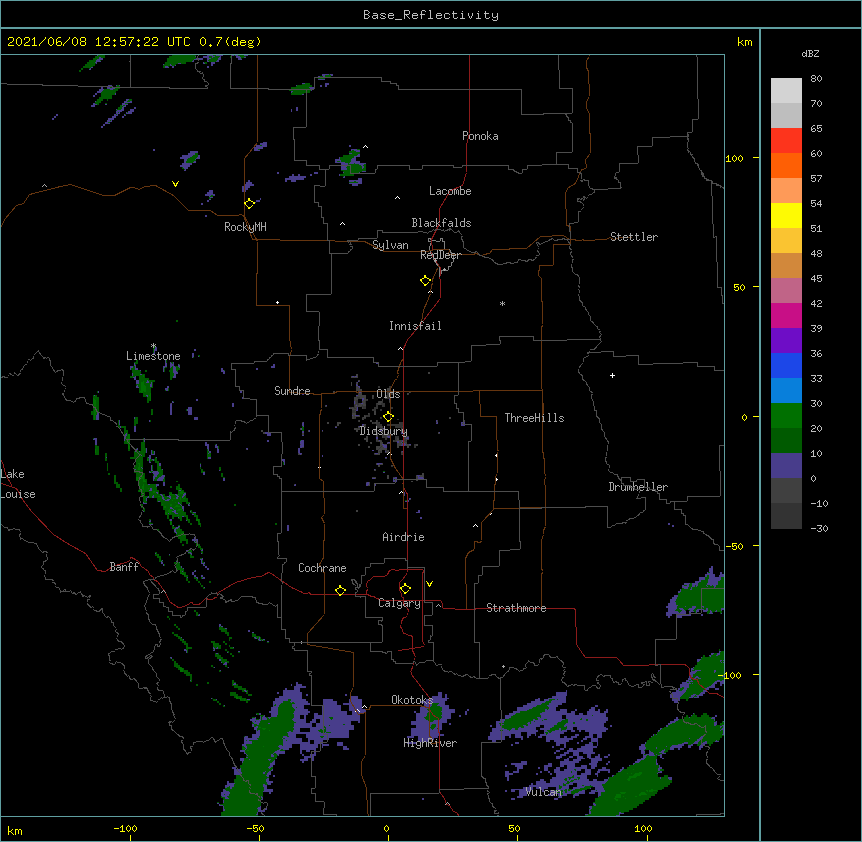Click the Limestone label
This screenshot has width=862, height=842.
click(x=153, y=356)
